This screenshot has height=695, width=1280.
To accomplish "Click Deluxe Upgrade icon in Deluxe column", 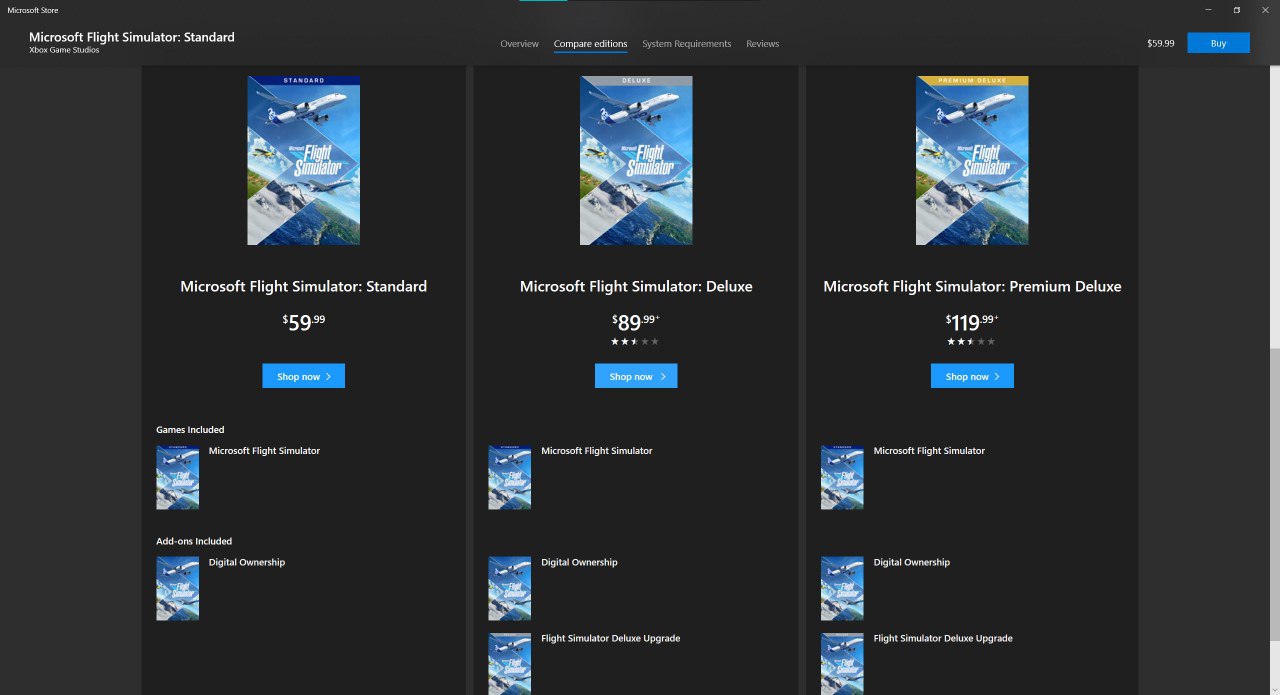I will click(509, 664).
